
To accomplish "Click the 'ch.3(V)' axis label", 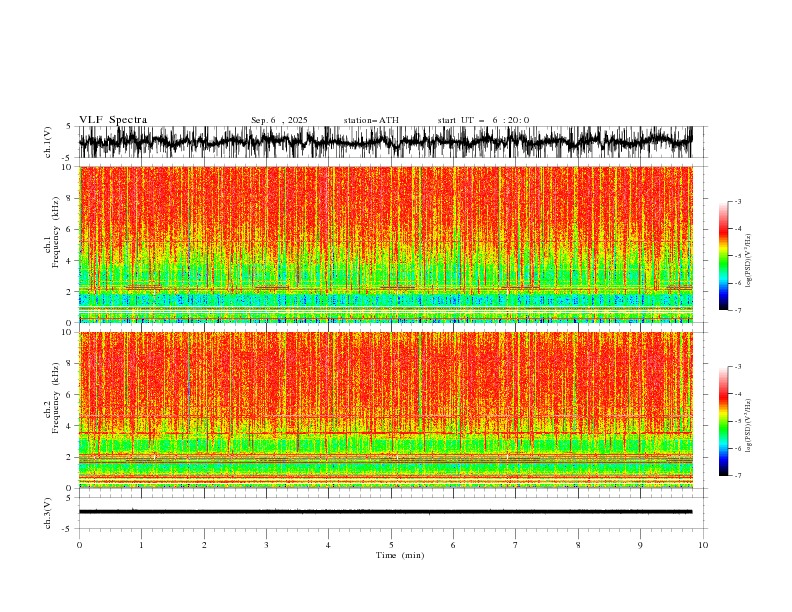I will pos(48,513).
